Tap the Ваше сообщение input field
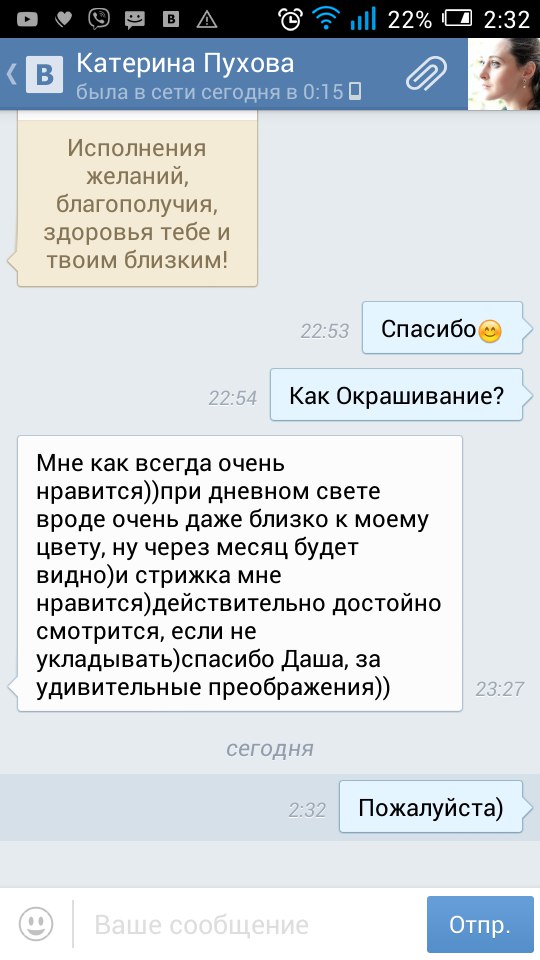The image size is (540, 960). [249, 924]
